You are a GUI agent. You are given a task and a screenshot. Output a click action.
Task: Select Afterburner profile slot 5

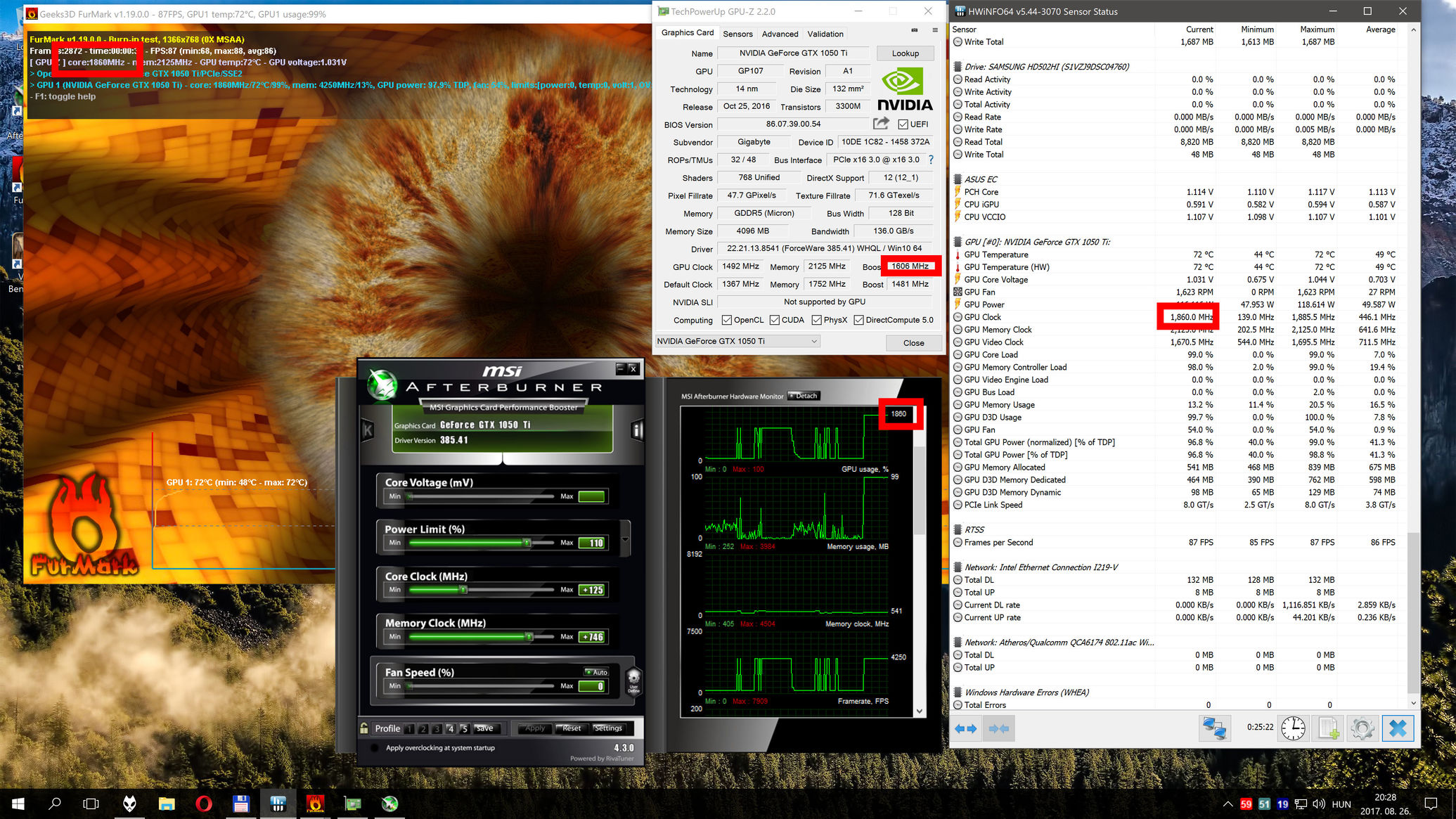coord(464,729)
